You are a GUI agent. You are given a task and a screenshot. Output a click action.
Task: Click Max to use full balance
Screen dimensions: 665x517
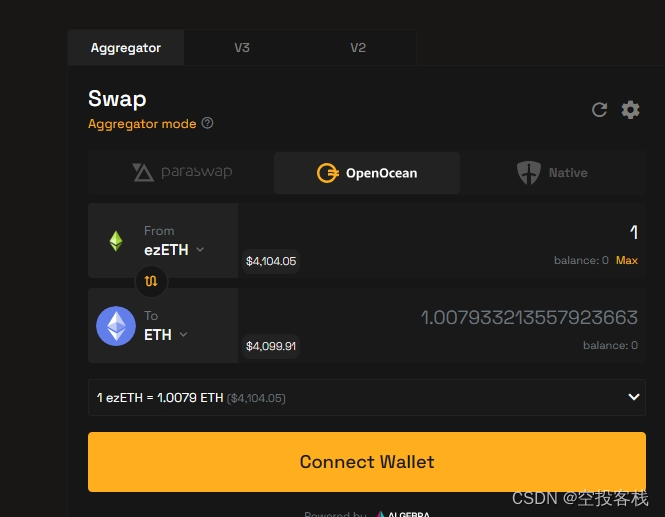[x=626, y=260]
